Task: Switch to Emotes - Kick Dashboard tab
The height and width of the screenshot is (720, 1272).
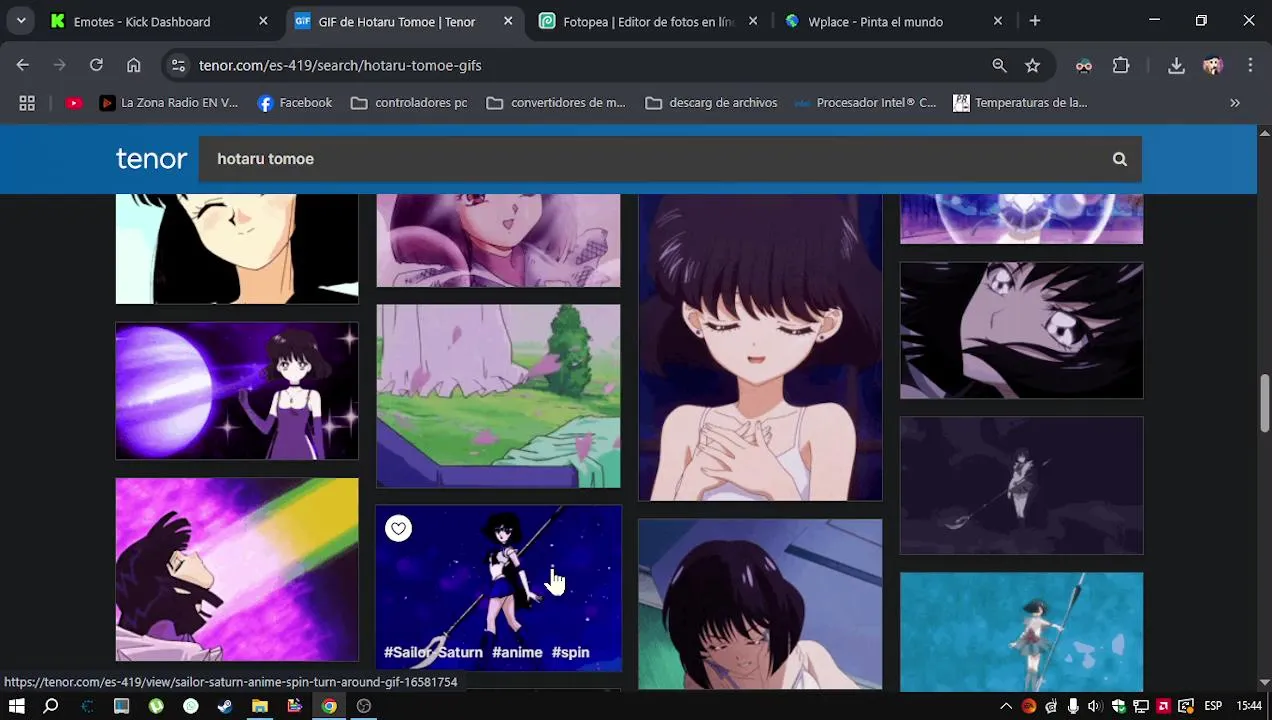Action: pyautogui.click(x=159, y=21)
